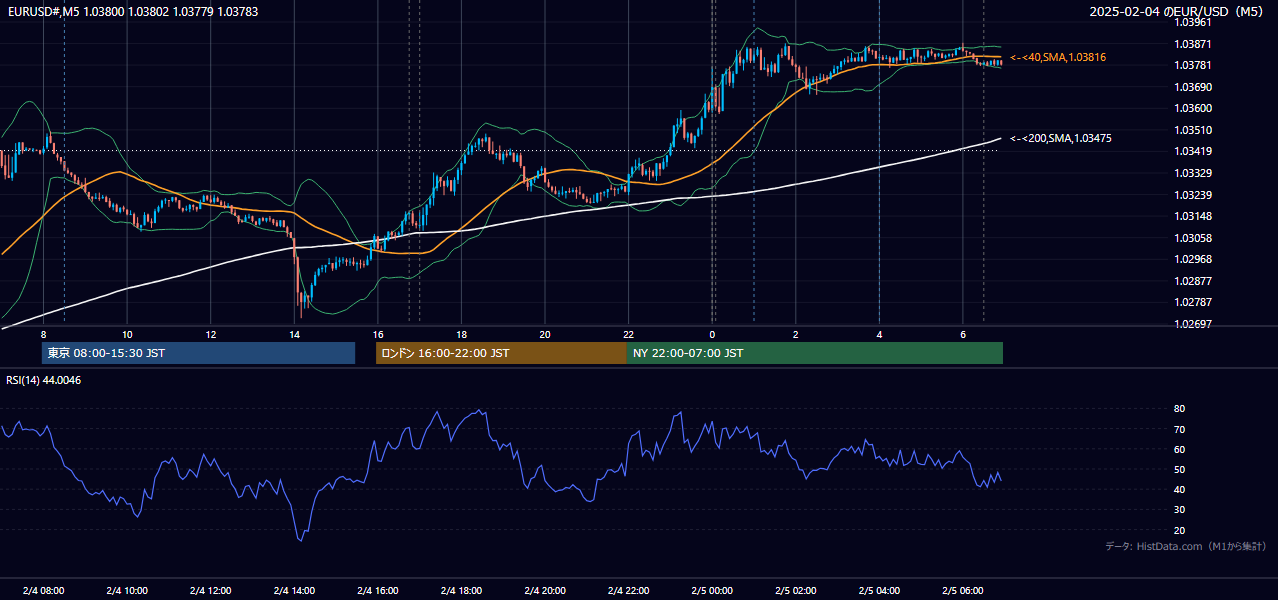Viewport: 1278px width, 600px height.
Task: Click hour label 18 under the price chart
Action: pos(461,334)
